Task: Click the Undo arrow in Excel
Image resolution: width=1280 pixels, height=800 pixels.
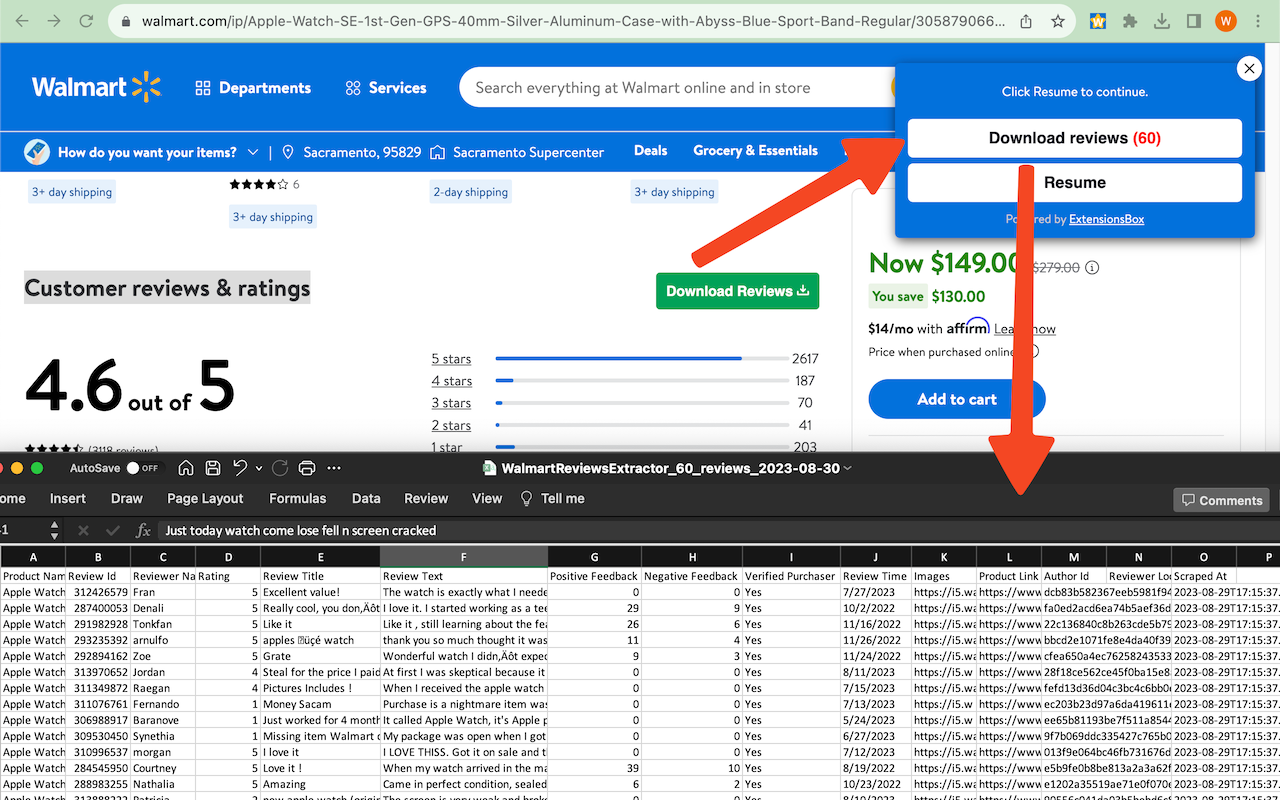Action: pyautogui.click(x=240, y=468)
